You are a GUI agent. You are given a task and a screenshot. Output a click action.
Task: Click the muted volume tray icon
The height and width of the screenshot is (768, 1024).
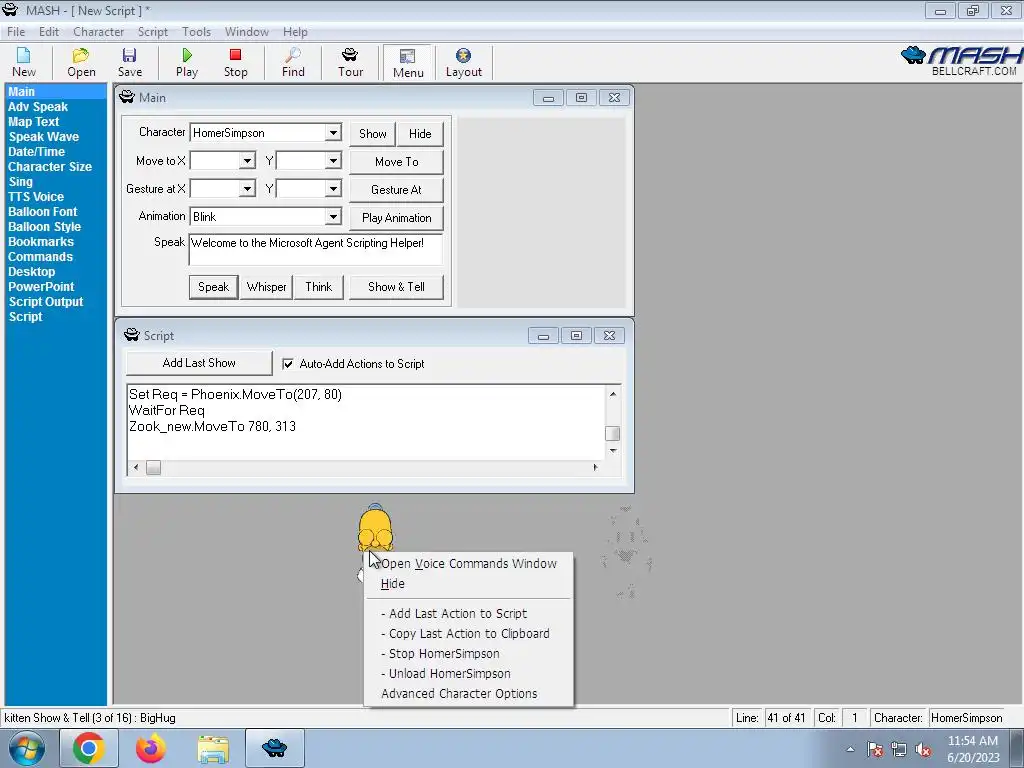point(923,750)
